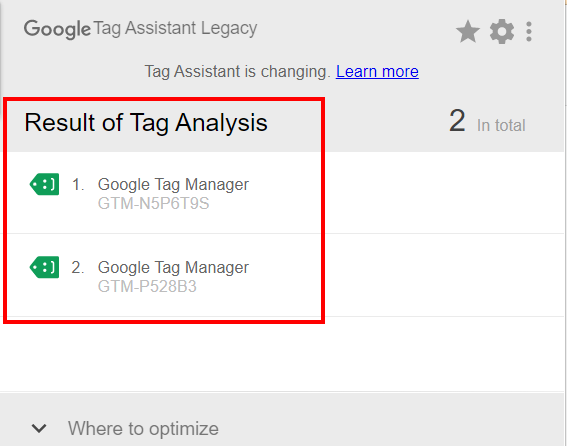Click the Tag Assistant Legacy title
The image size is (567, 446).
[x=175, y=29]
